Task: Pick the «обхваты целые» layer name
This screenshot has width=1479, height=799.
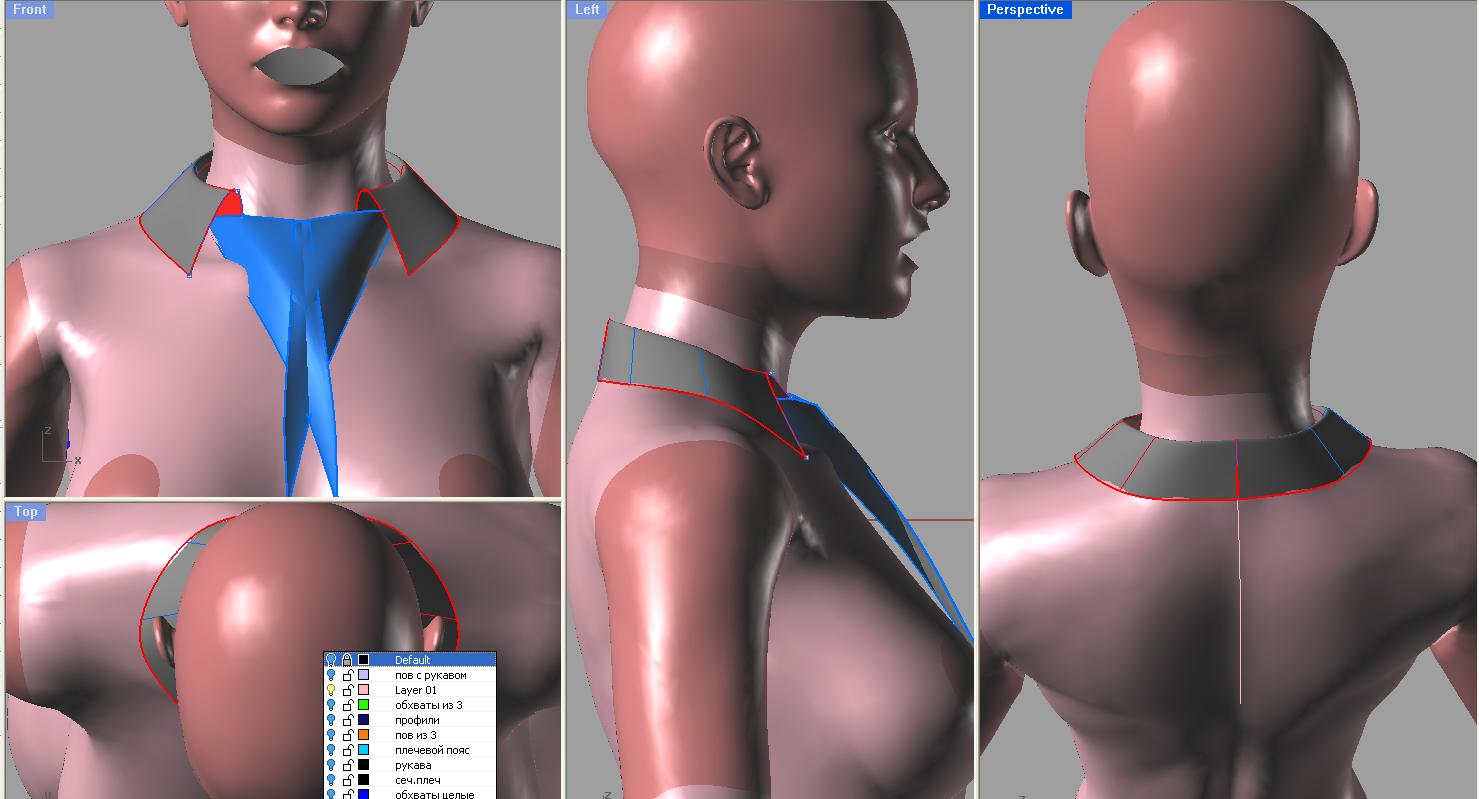Action: (434, 795)
